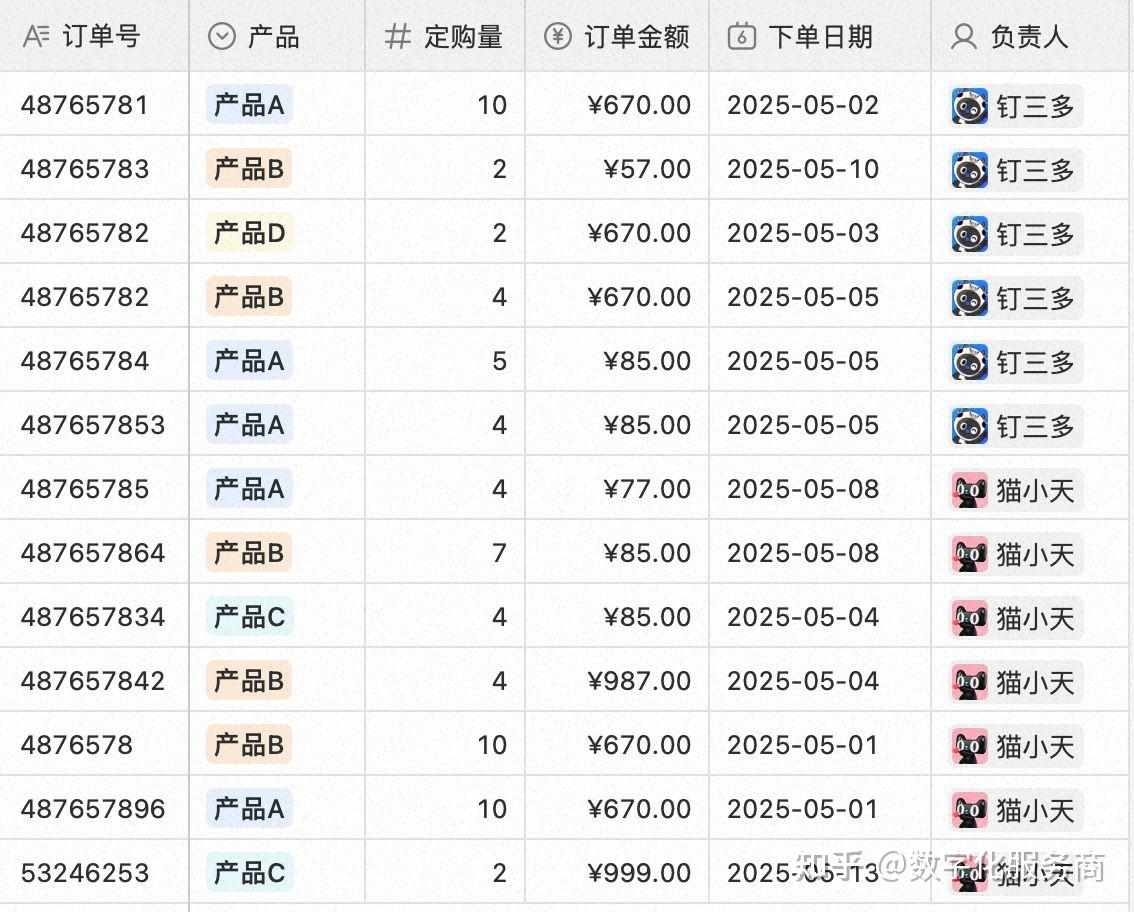Click the person icon beside 负责人 header
1134x912 pixels.
coord(963,36)
